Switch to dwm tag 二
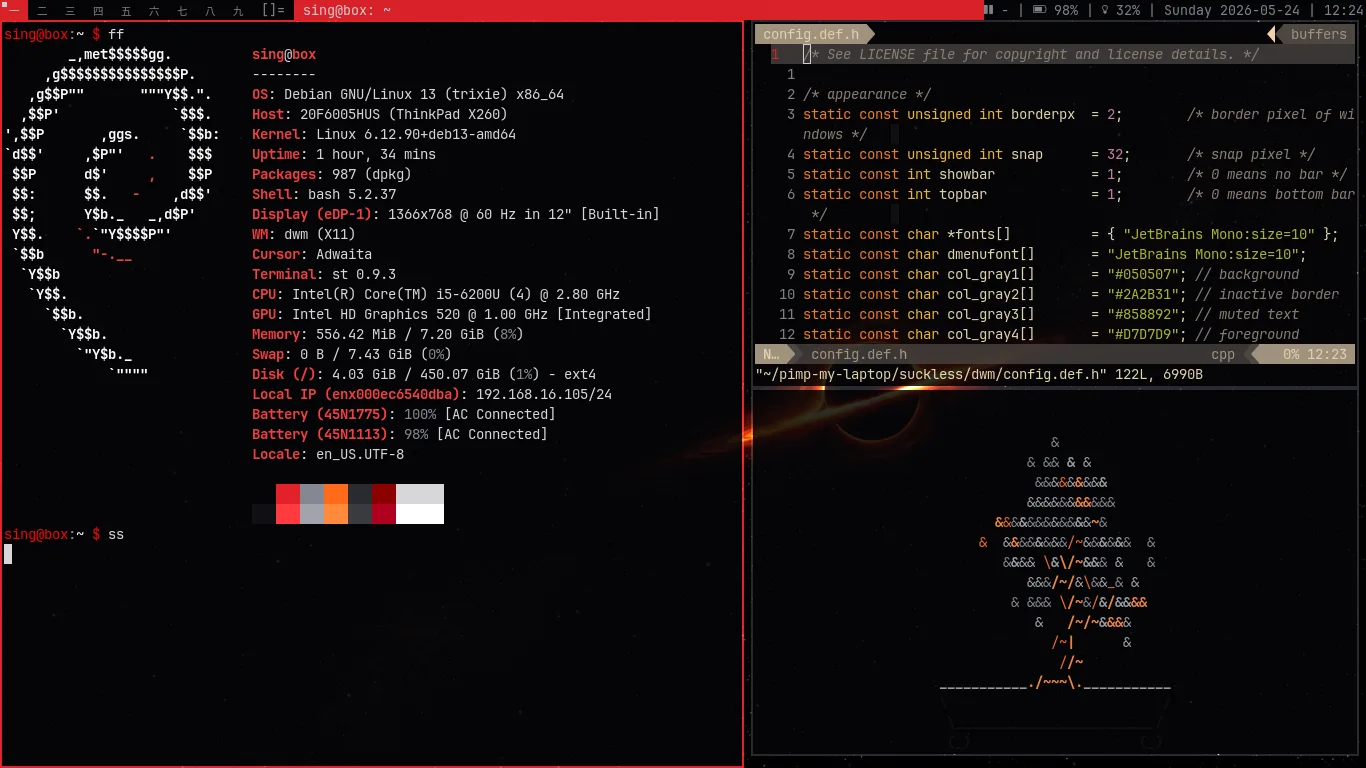Screen dimensions: 1366x768 point(42,10)
